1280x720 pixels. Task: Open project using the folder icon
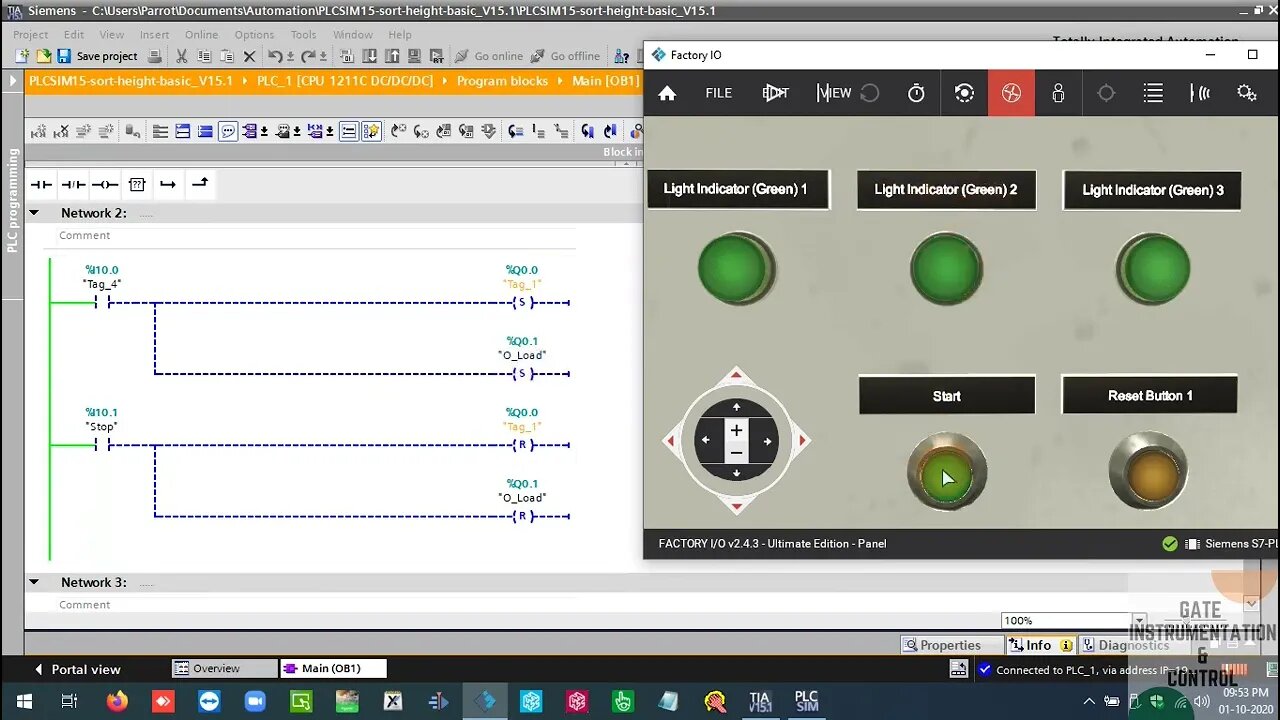pos(44,56)
